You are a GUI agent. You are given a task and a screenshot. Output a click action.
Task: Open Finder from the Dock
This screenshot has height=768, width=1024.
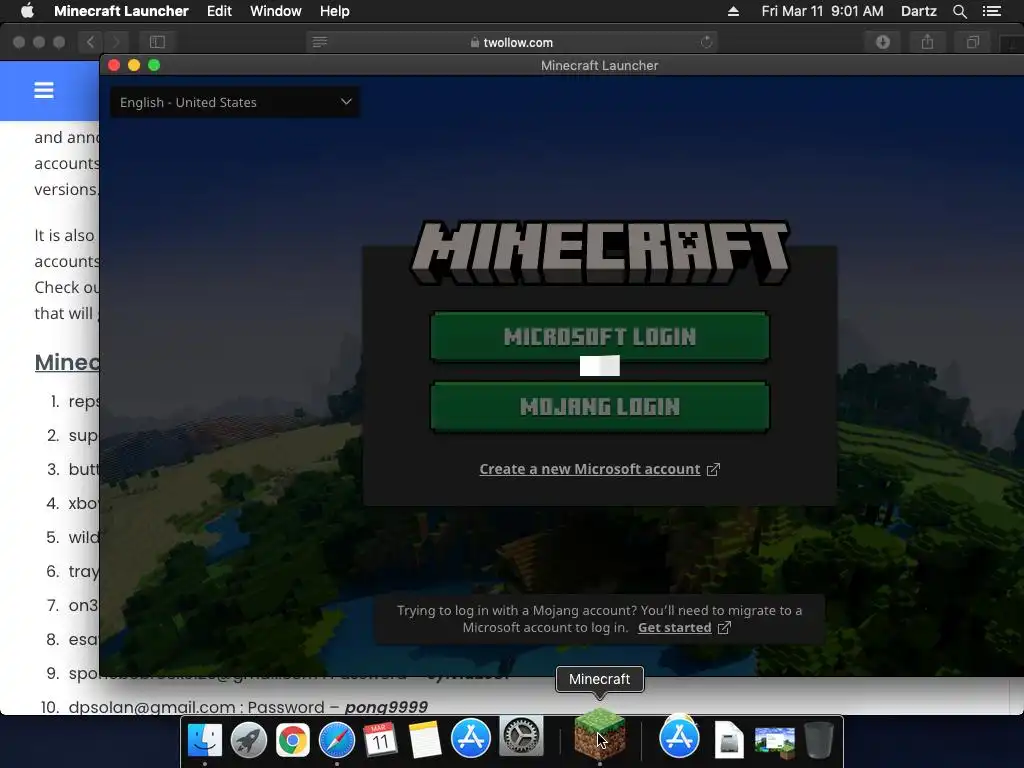coord(204,740)
